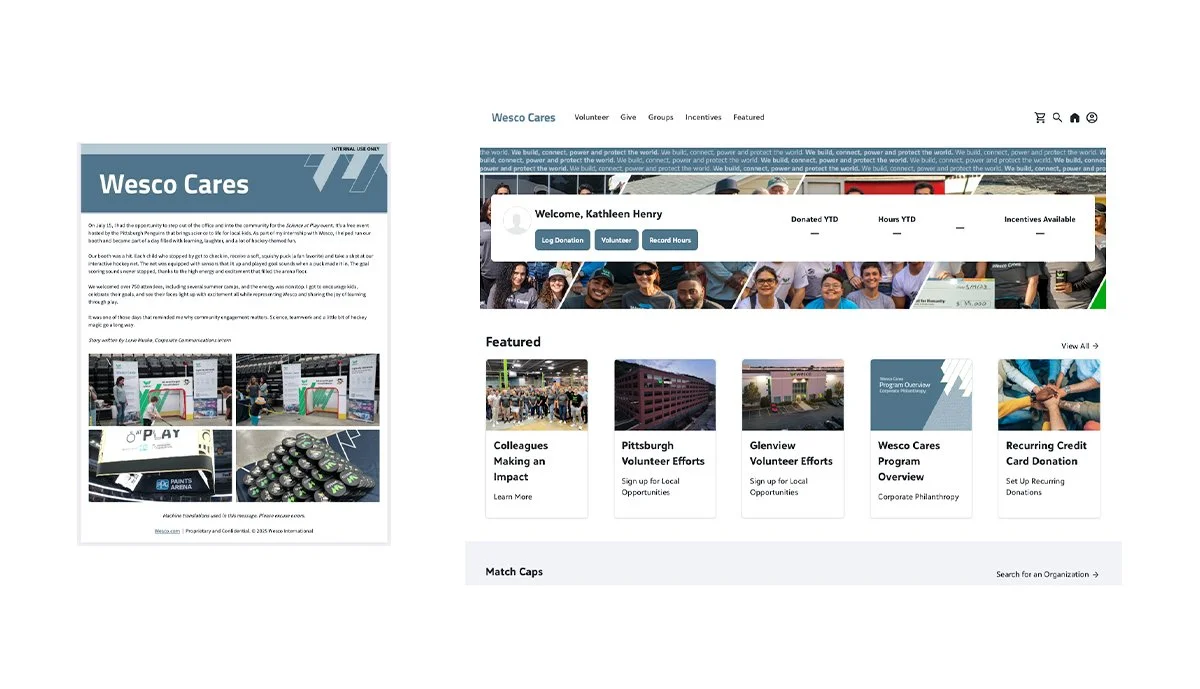Open Glenview Volunteer Efforts building photo
Image resolution: width=1200 pixels, height=689 pixels.
(x=793, y=395)
